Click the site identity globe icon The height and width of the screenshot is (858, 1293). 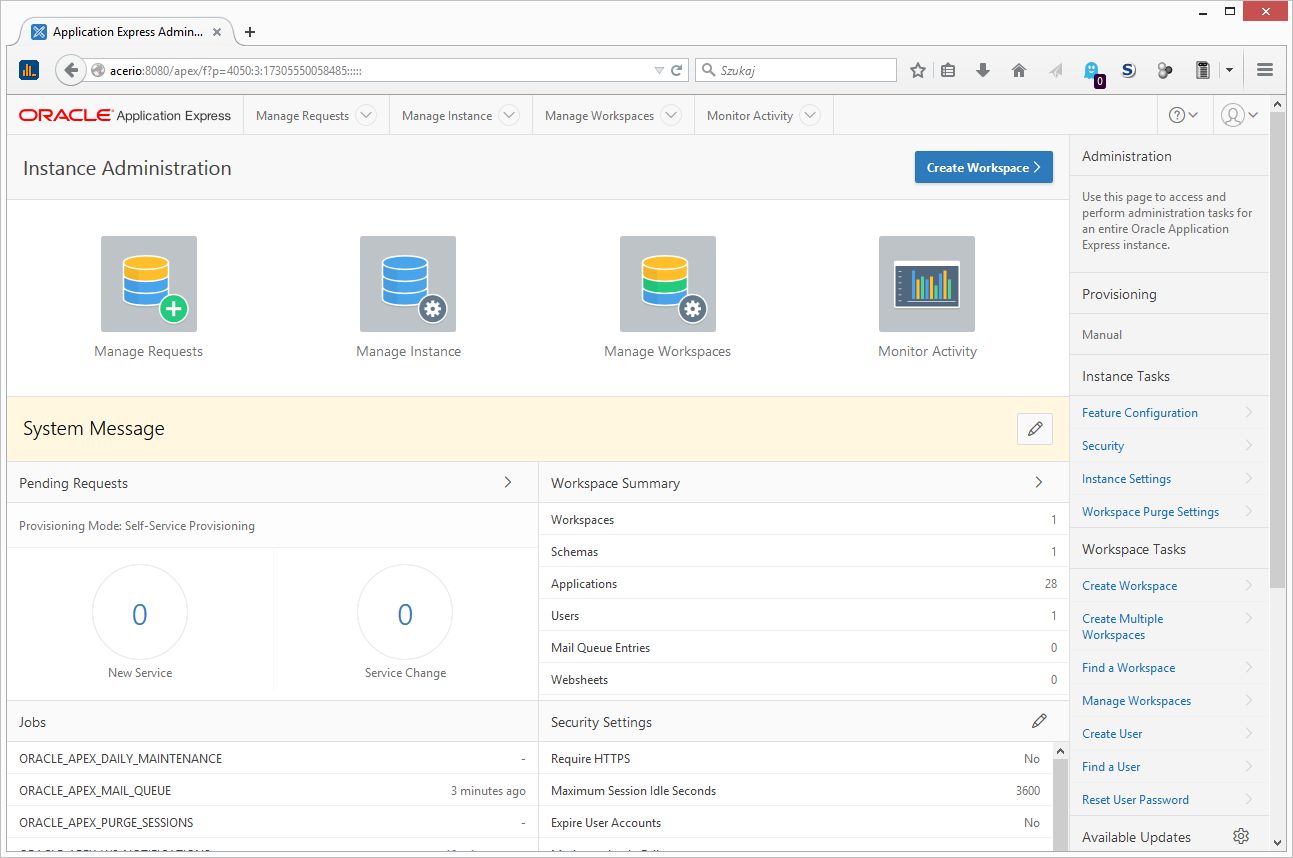[x=98, y=71]
